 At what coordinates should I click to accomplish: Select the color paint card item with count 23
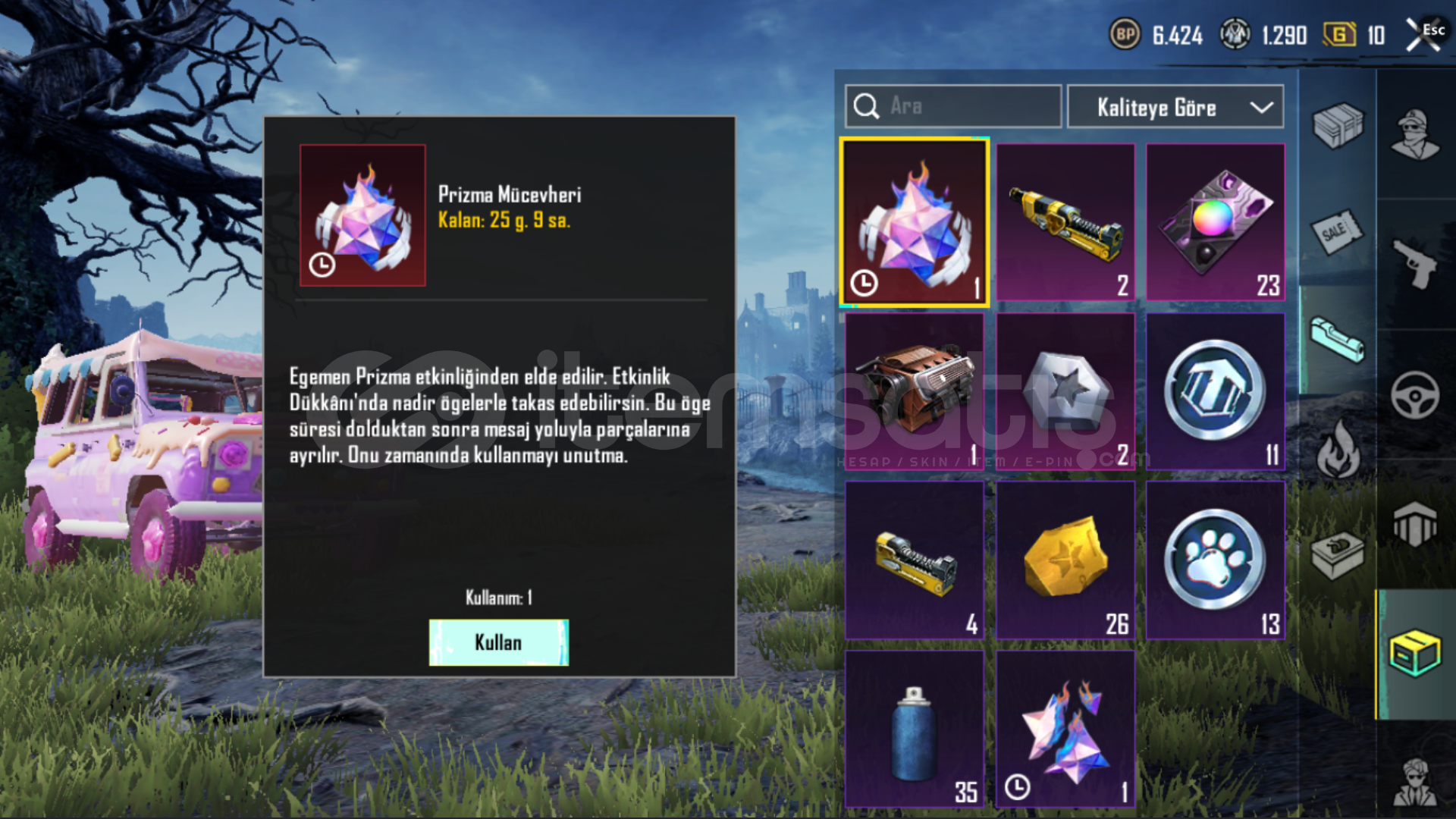tap(1216, 222)
